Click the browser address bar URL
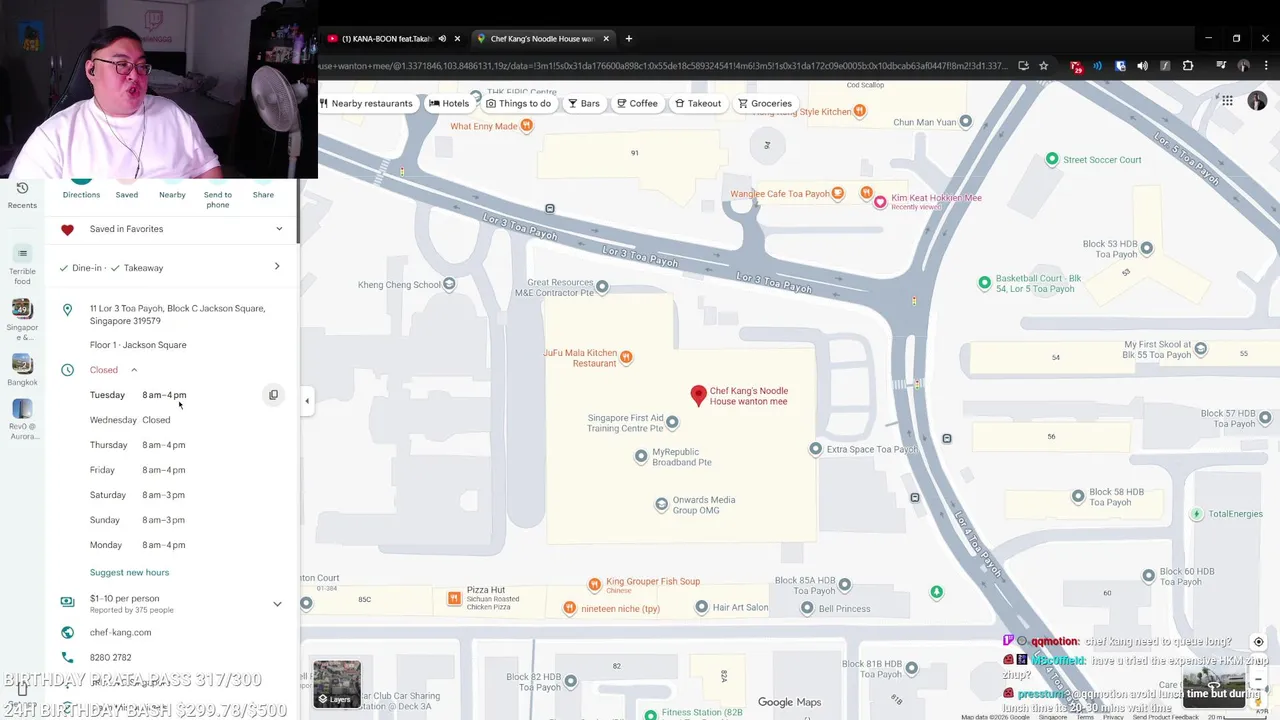Image resolution: width=1280 pixels, height=720 pixels. click(663, 66)
